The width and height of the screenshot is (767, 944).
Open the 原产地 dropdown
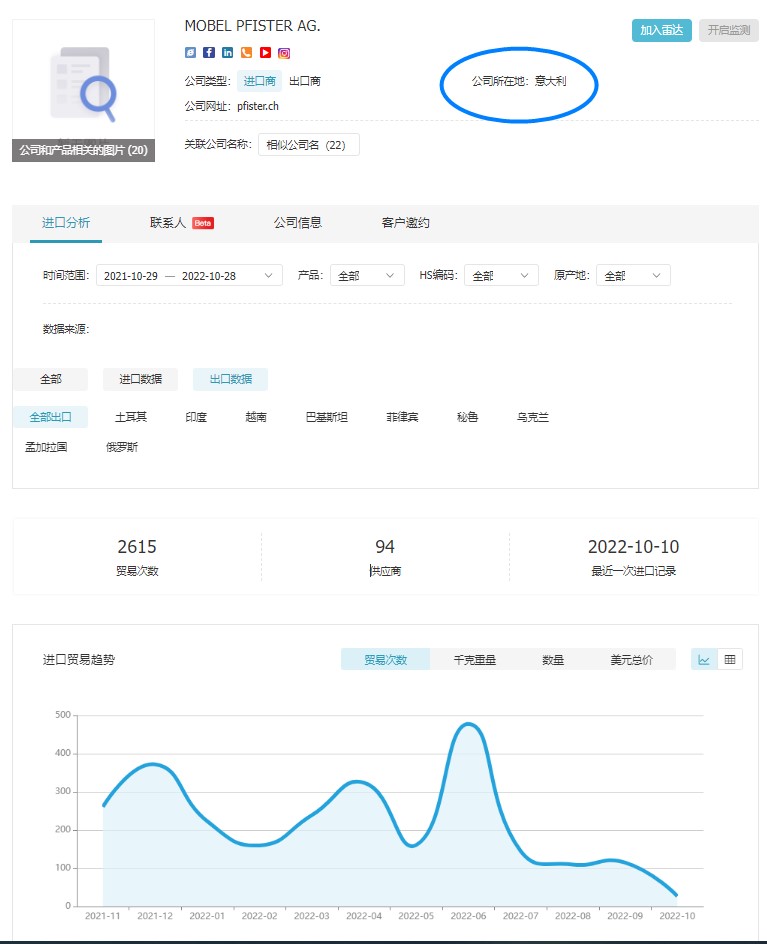[x=633, y=276]
